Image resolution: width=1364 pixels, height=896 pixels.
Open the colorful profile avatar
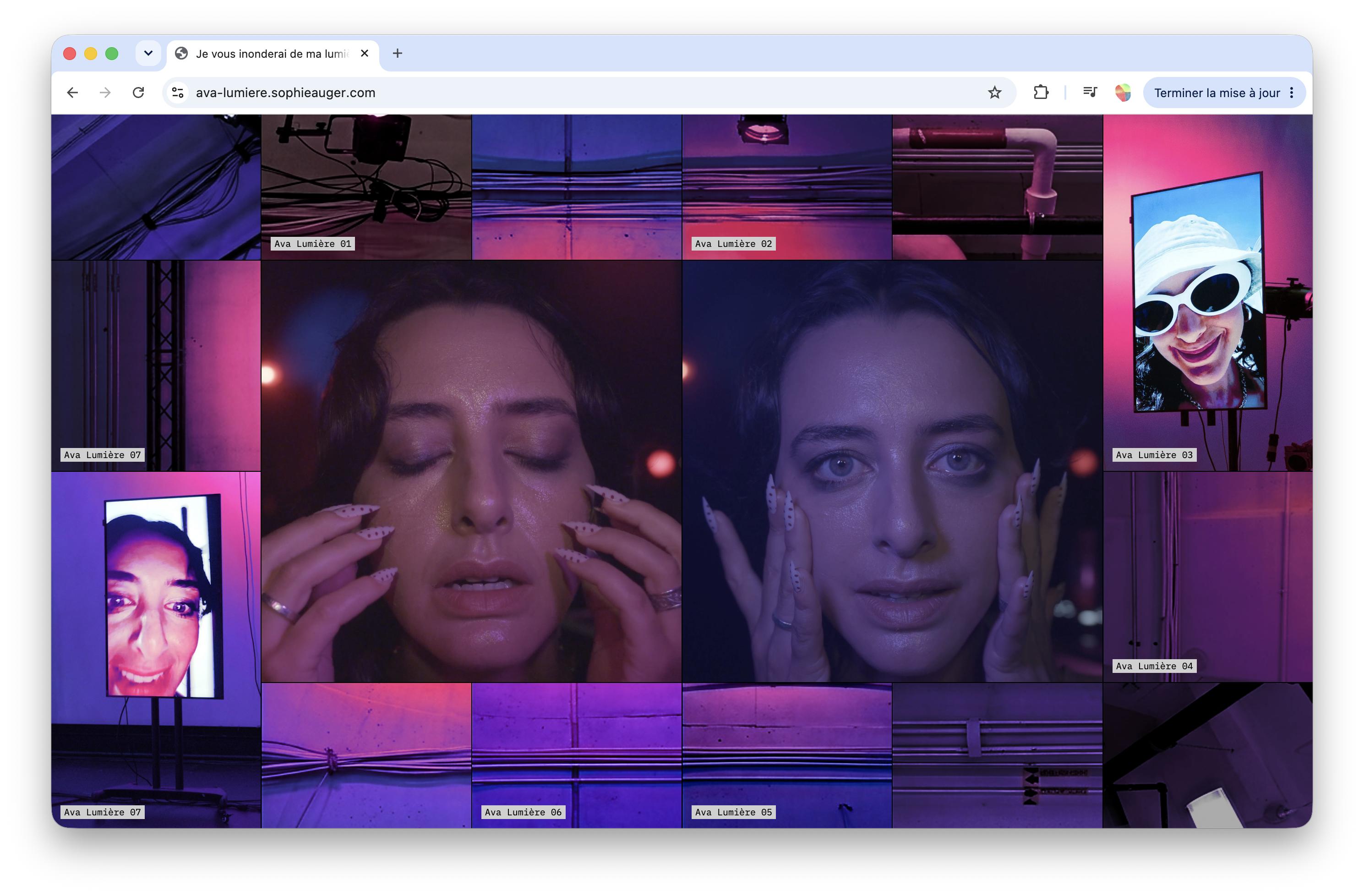pyautogui.click(x=1123, y=92)
